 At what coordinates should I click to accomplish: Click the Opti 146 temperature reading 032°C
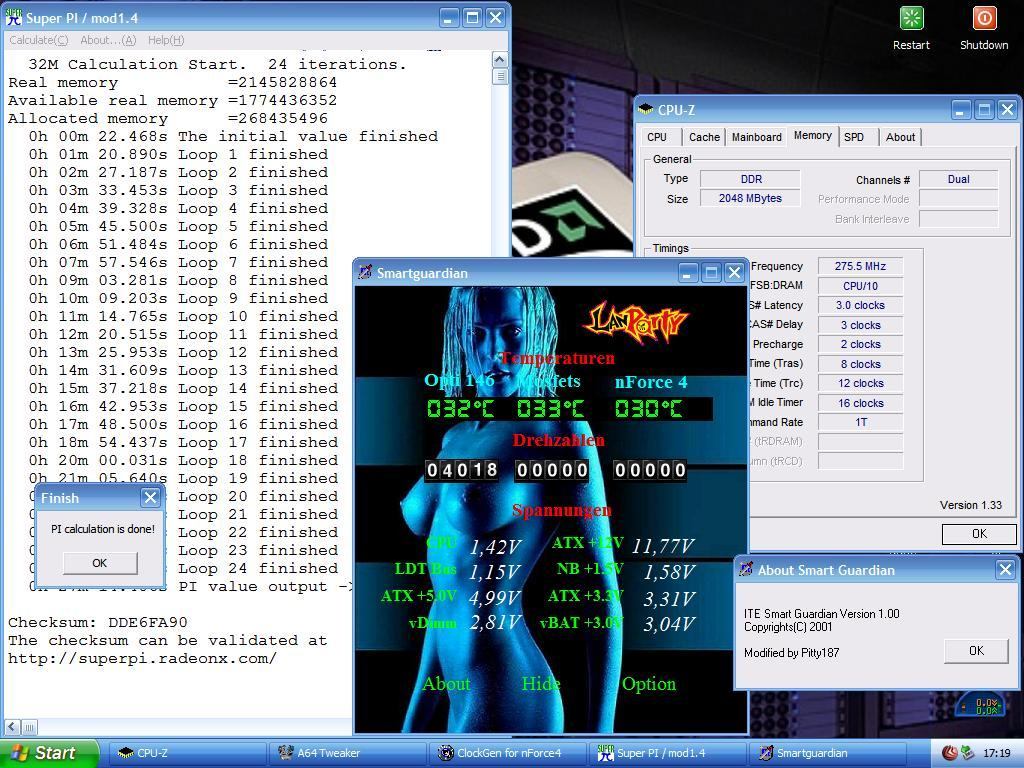[x=460, y=409]
